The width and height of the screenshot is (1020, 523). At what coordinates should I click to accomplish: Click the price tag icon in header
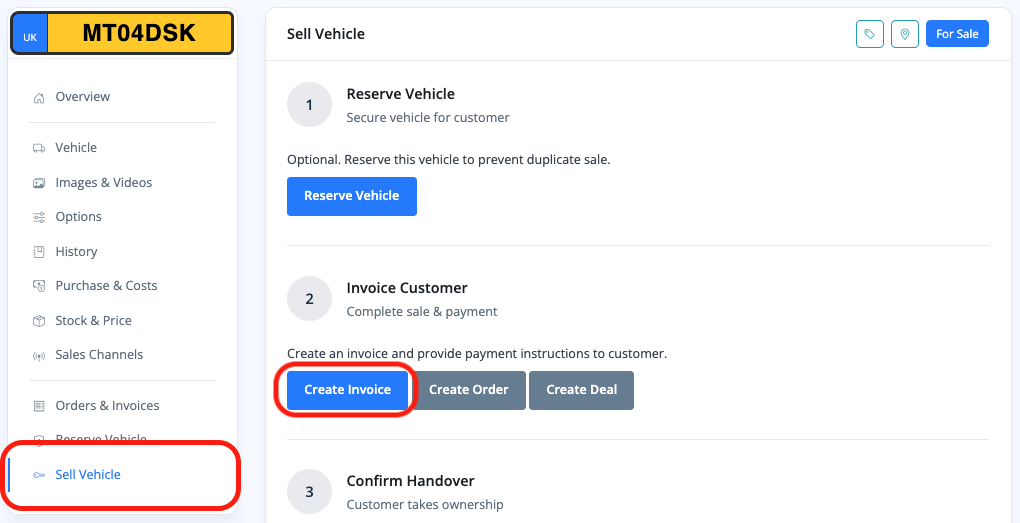pyautogui.click(x=870, y=34)
